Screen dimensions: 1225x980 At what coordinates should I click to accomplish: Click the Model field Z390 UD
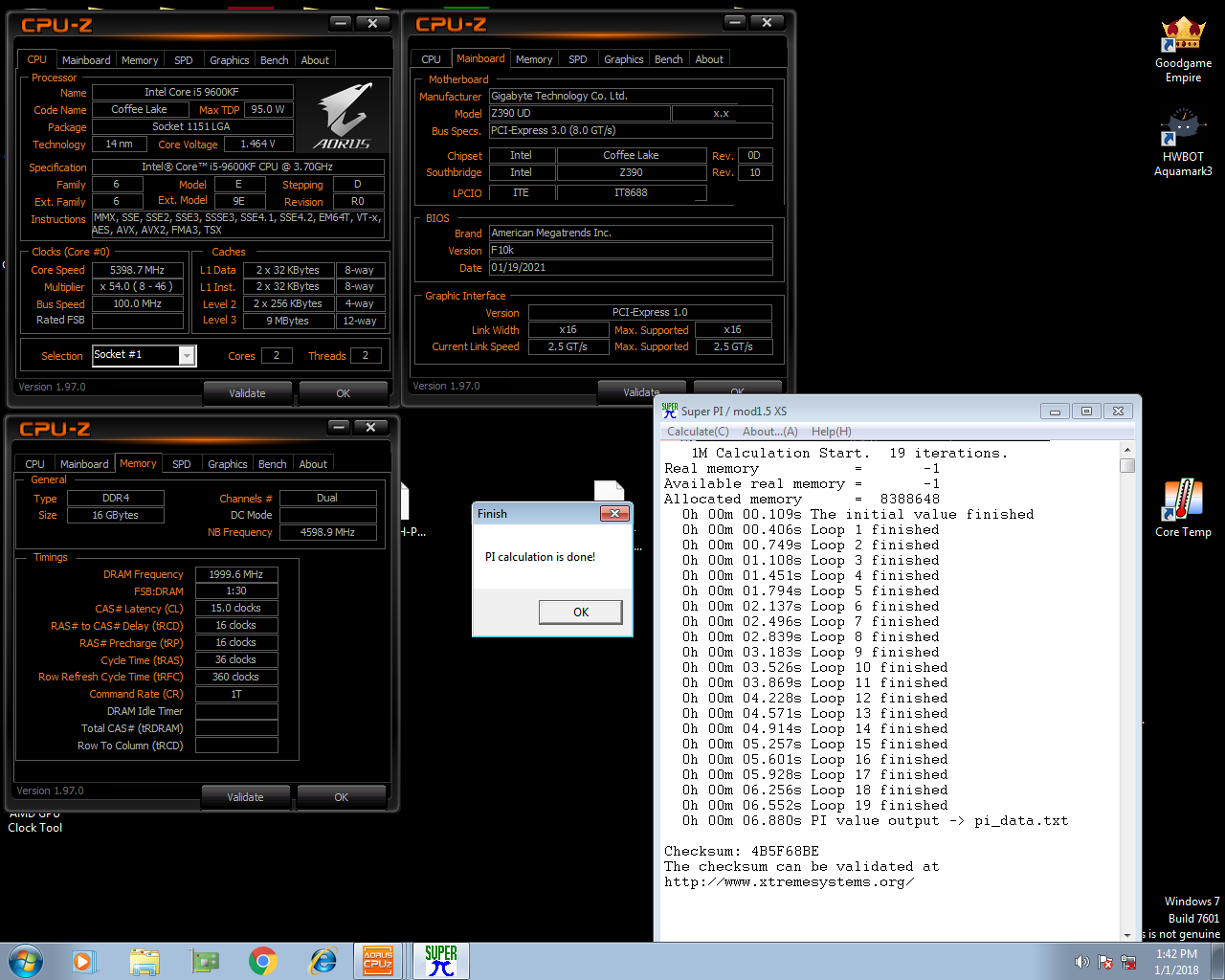(x=579, y=113)
